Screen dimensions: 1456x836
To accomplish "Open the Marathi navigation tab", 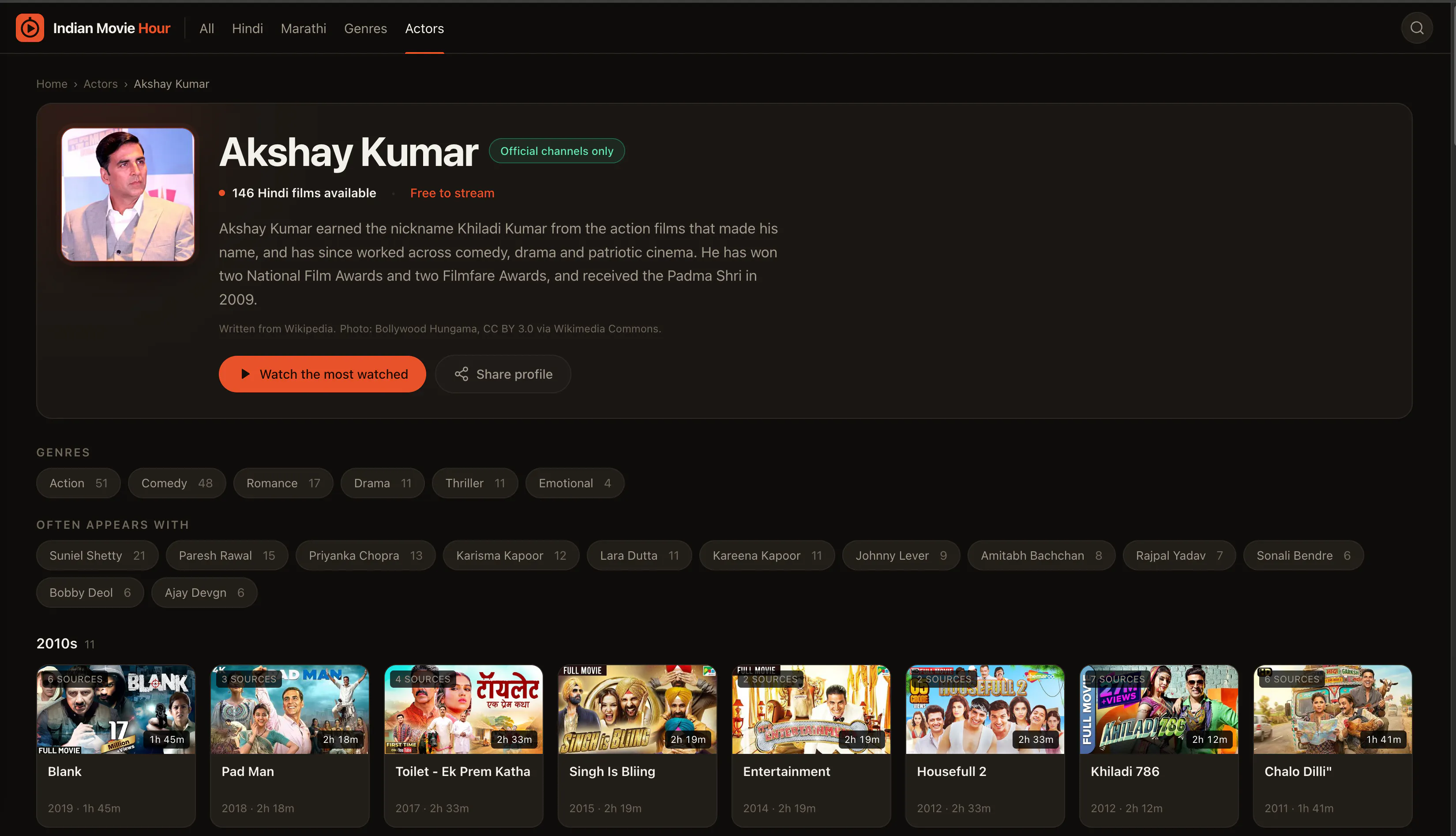I will point(304,28).
